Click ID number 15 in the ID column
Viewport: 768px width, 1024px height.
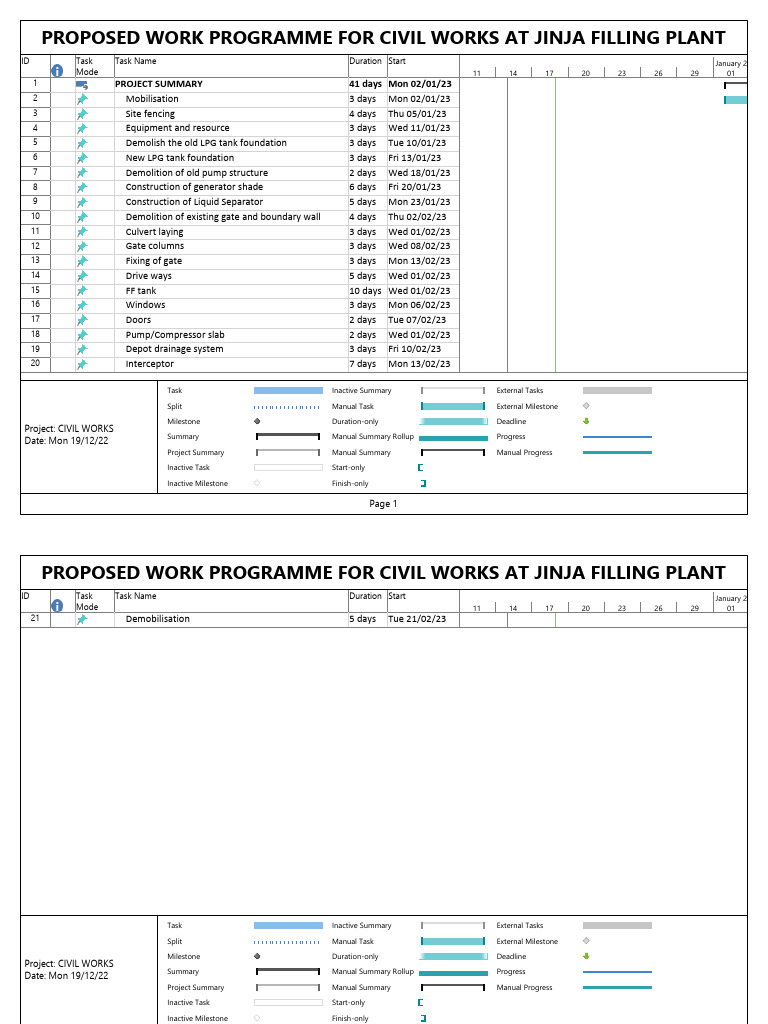tap(35, 290)
